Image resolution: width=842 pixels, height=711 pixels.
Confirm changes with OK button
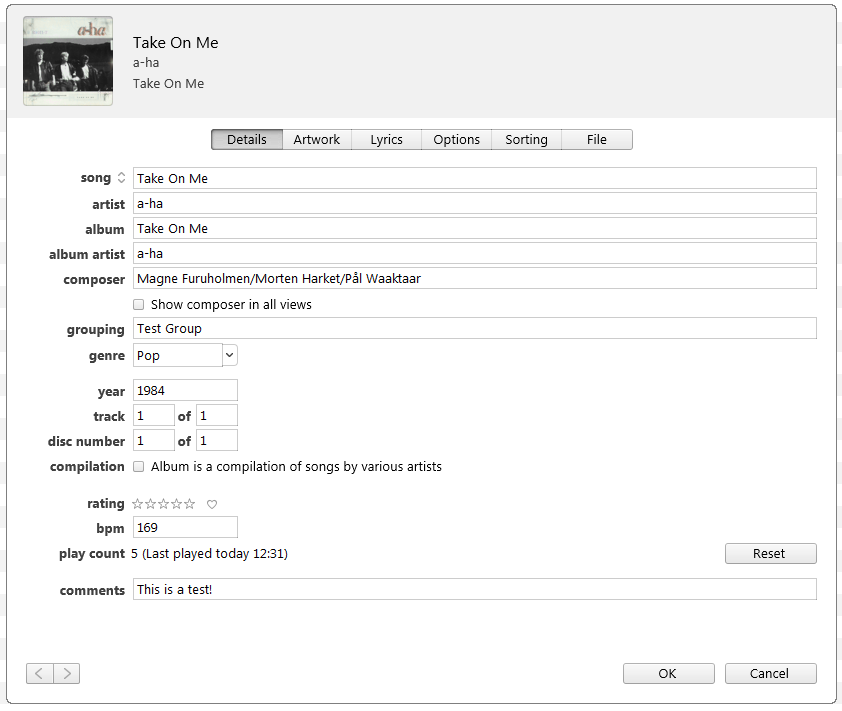pos(669,673)
